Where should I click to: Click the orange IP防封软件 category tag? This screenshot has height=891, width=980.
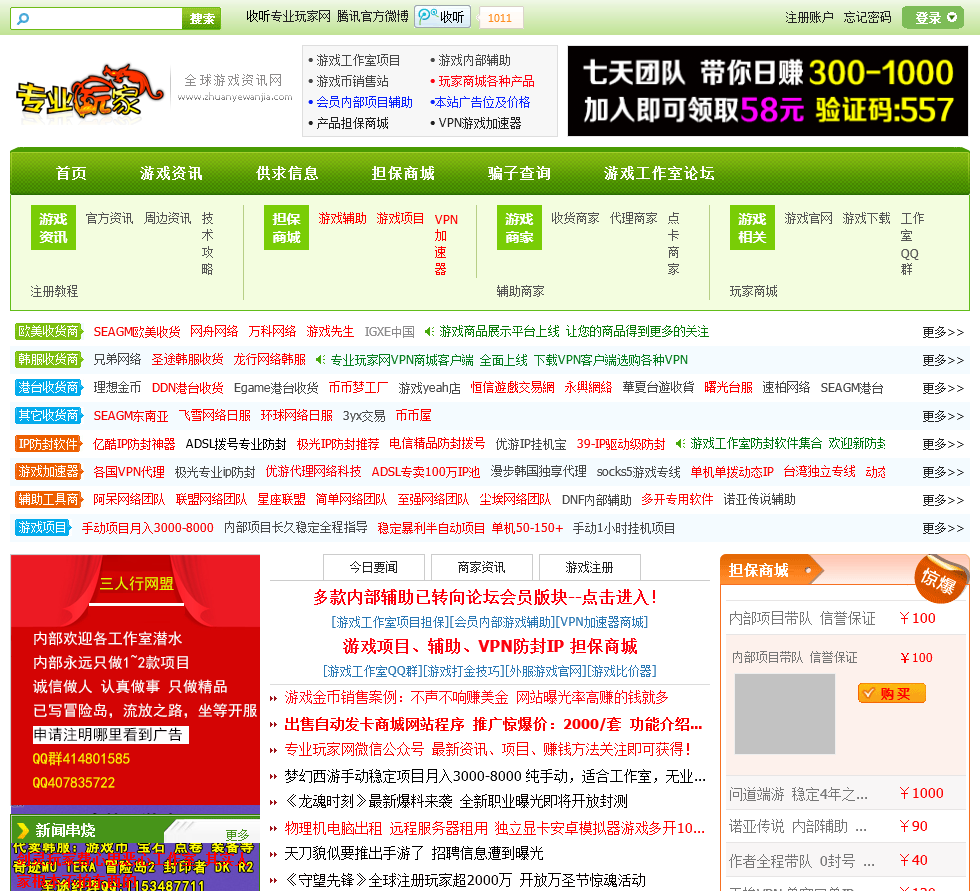click(x=48, y=444)
